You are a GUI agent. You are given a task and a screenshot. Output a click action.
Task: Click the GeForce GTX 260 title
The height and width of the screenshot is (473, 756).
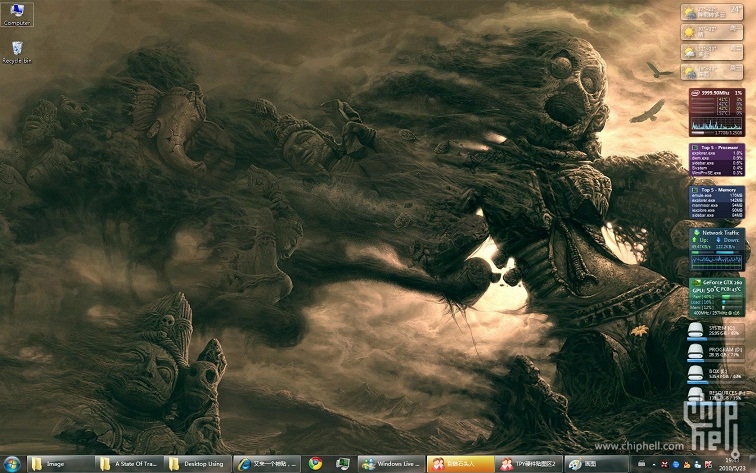[x=722, y=283]
